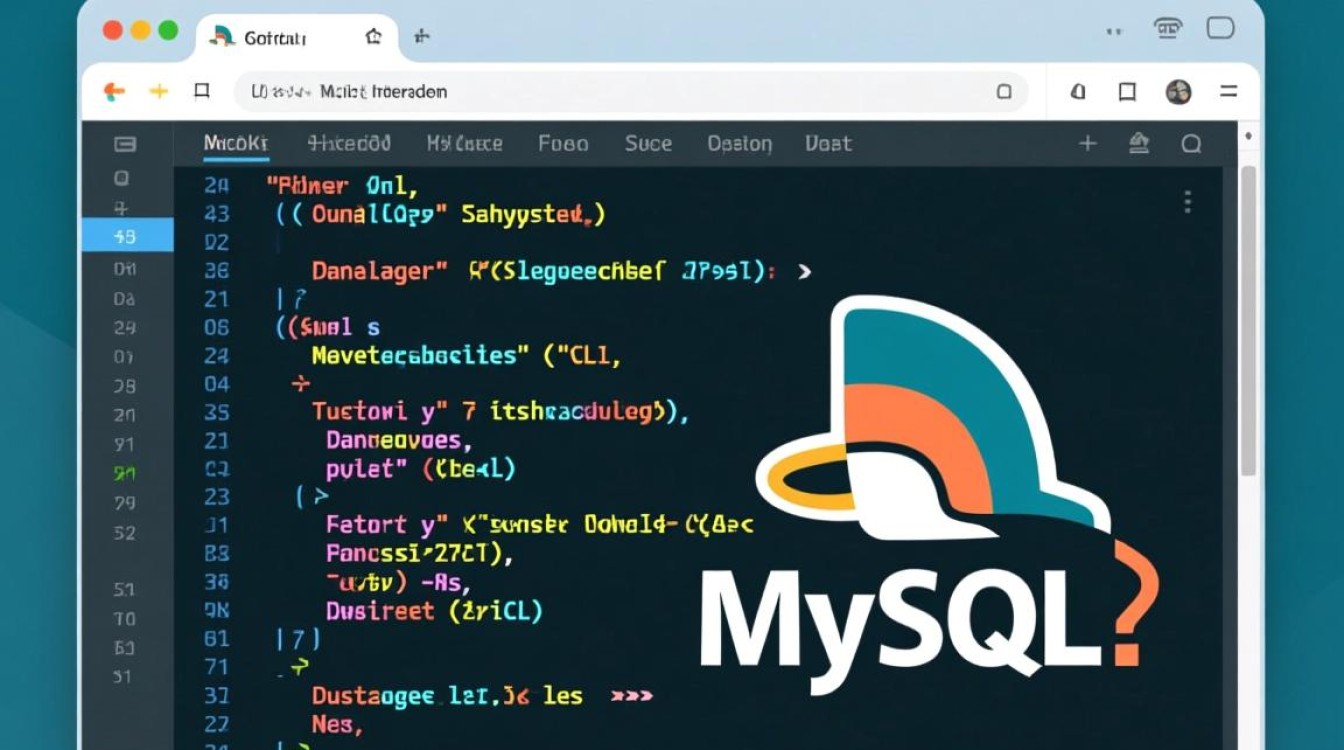Image resolution: width=1344 pixels, height=750 pixels.
Task: Click the square icon left of address bar
Action: click(x=202, y=92)
